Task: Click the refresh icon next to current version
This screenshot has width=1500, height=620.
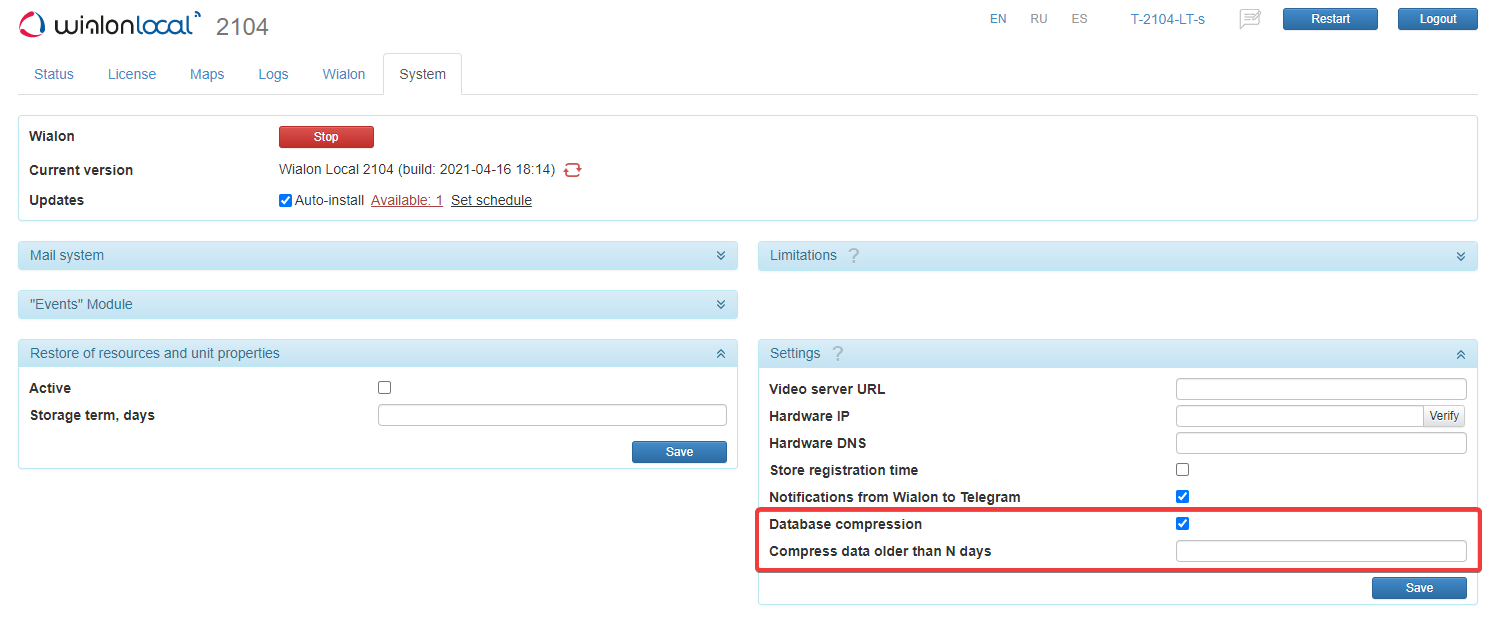Action: click(572, 170)
